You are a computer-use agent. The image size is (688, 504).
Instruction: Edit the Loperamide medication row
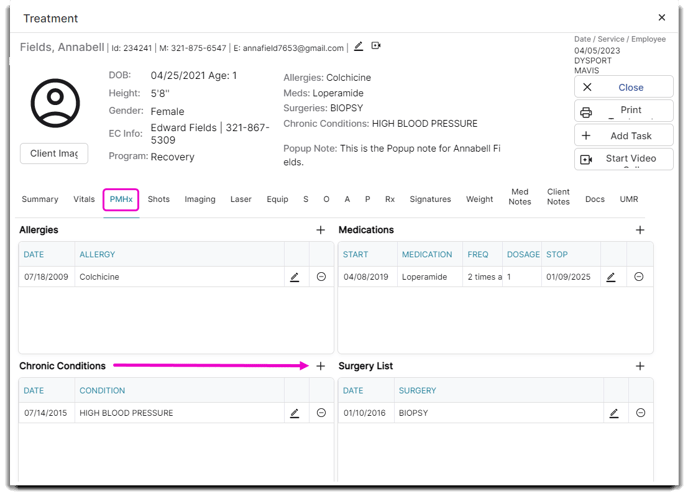tap(611, 277)
